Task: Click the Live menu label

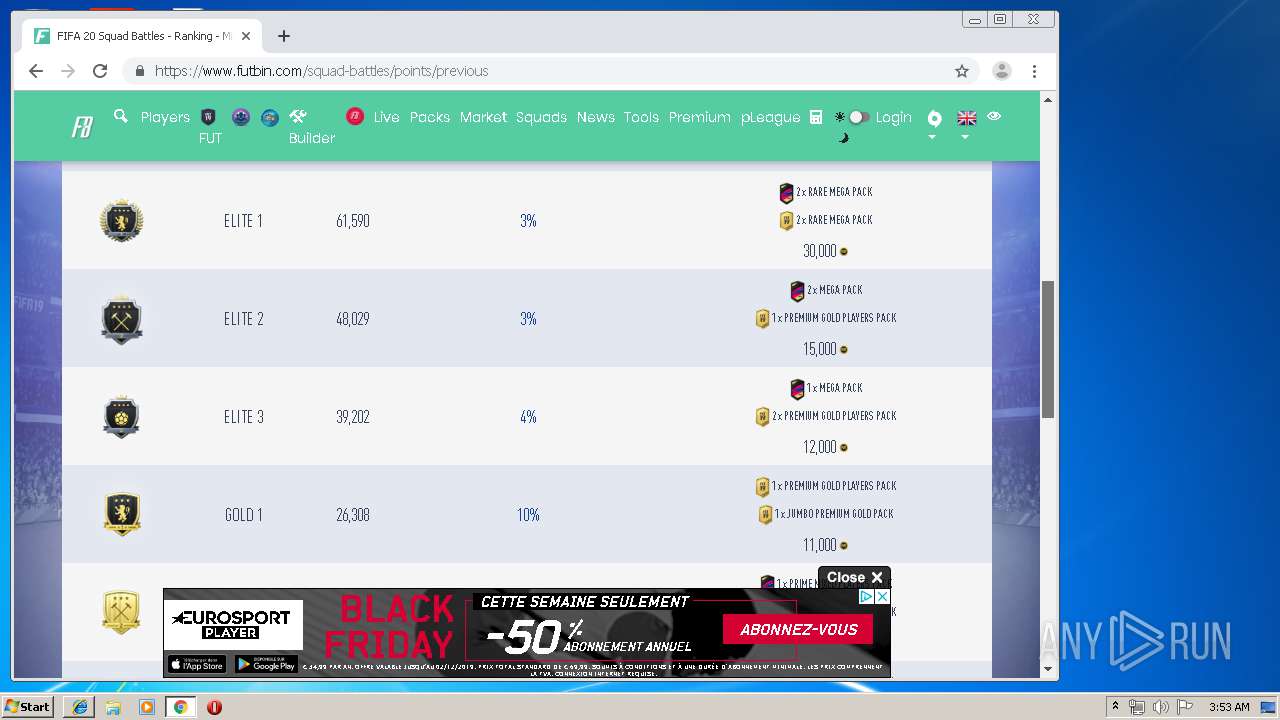Action: point(386,117)
